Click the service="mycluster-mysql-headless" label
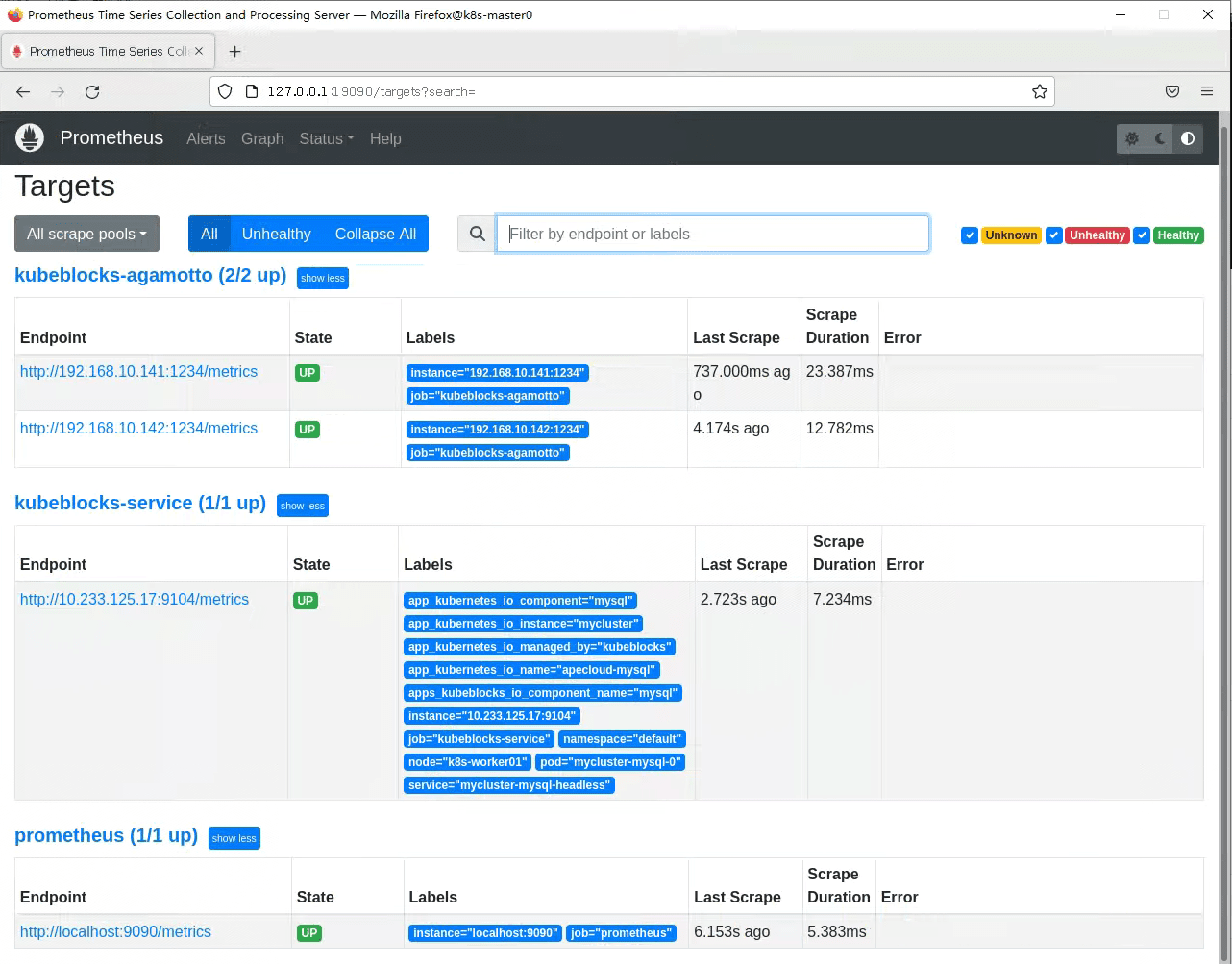The image size is (1232, 964). pyautogui.click(x=509, y=785)
